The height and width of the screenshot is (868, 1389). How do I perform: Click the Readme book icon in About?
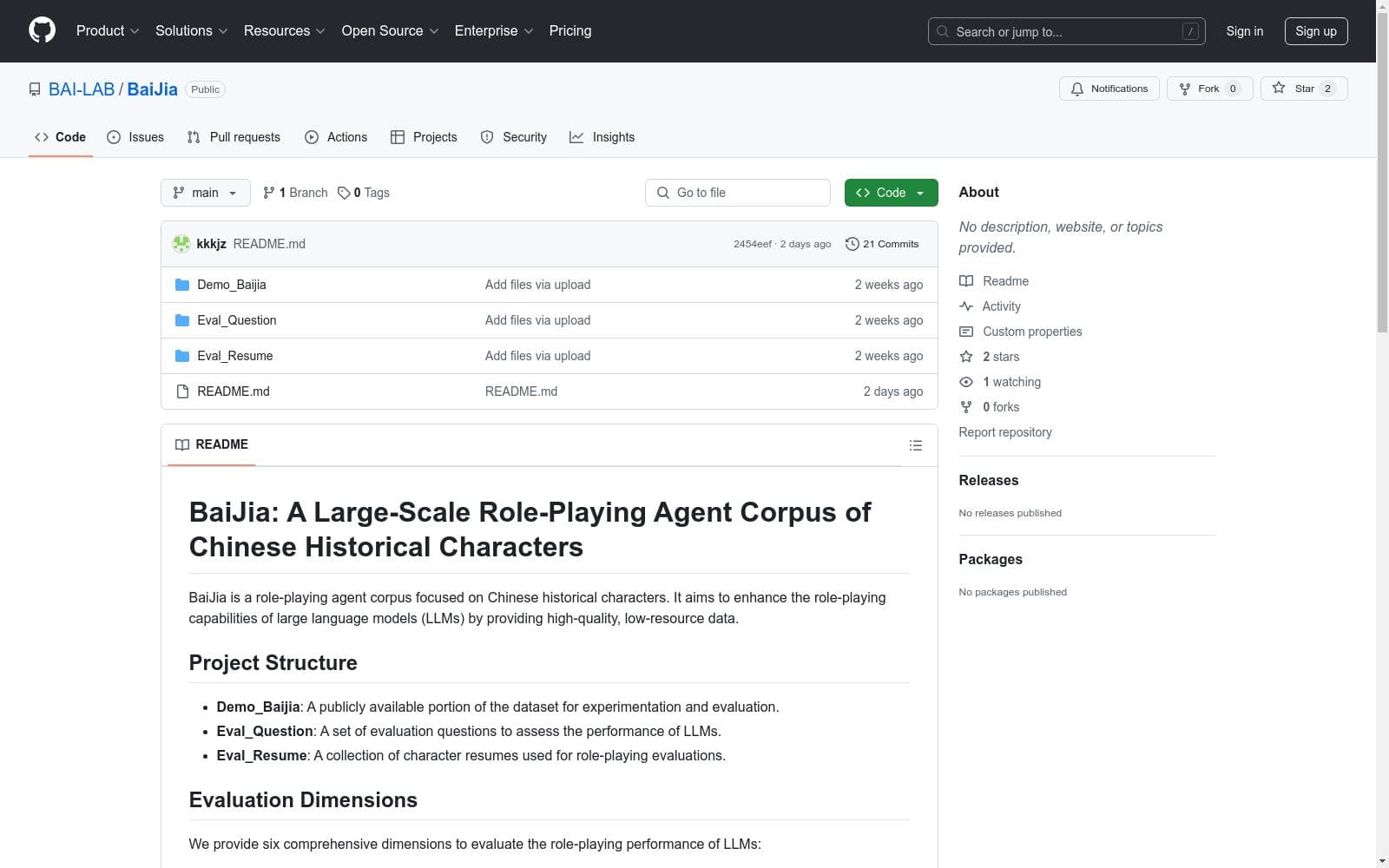click(966, 281)
